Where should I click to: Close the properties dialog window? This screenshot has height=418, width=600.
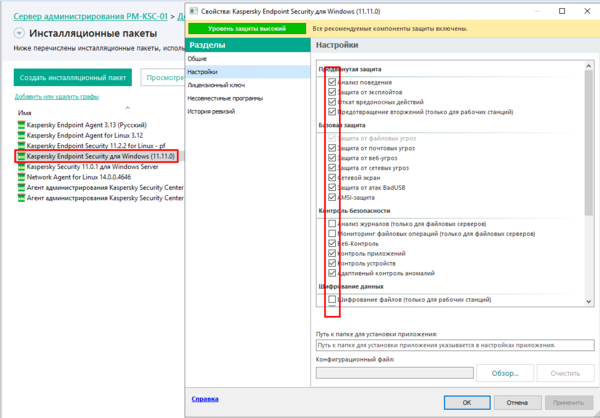(x=587, y=11)
